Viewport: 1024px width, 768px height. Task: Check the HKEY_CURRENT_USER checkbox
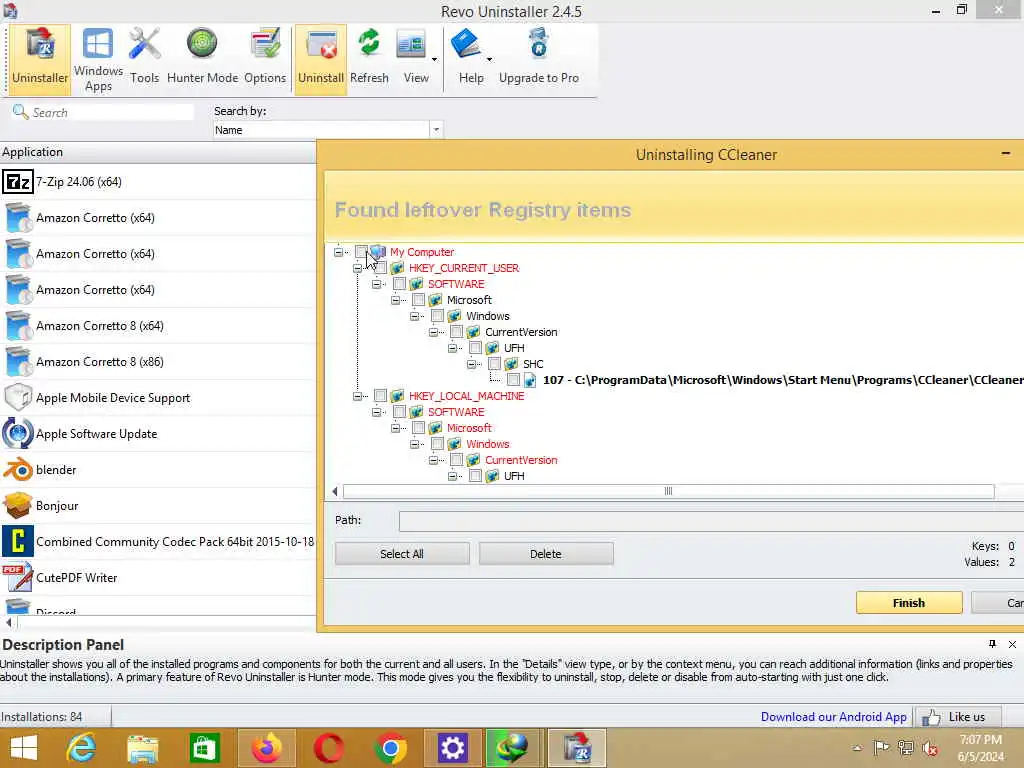click(380, 268)
